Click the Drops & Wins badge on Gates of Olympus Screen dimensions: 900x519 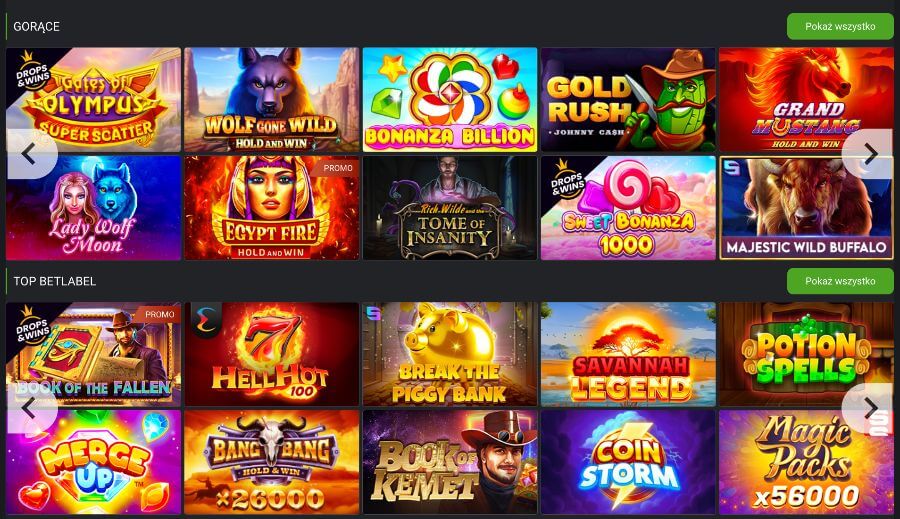pyautogui.click(x=30, y=72)
